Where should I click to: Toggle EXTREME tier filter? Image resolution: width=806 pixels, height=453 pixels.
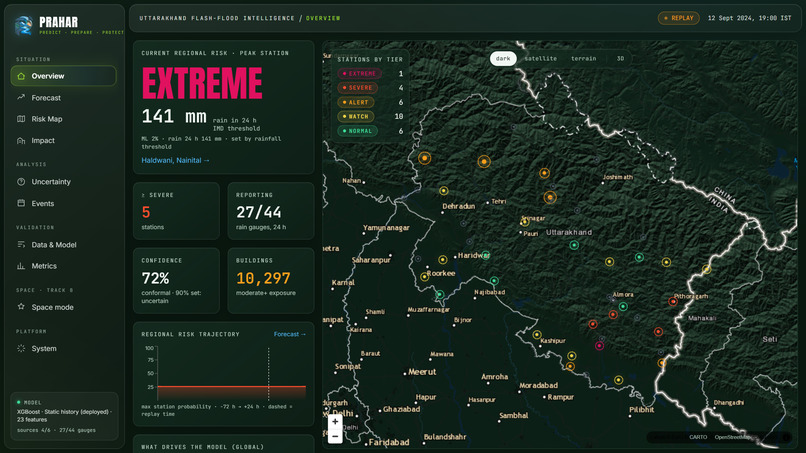[x=359, y=74]
